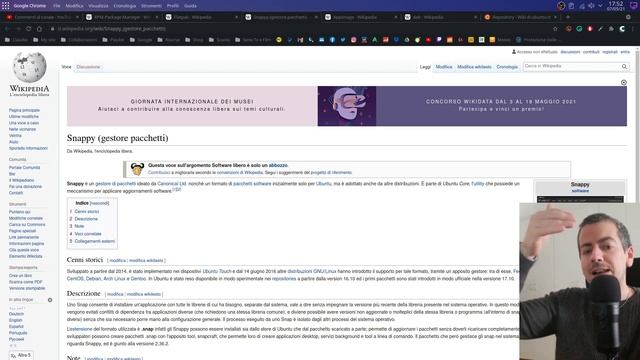Expand more languages with Altre 5 button
This screenshot has width=640, height=360.
pyautogui.click(x=21, y=356)
